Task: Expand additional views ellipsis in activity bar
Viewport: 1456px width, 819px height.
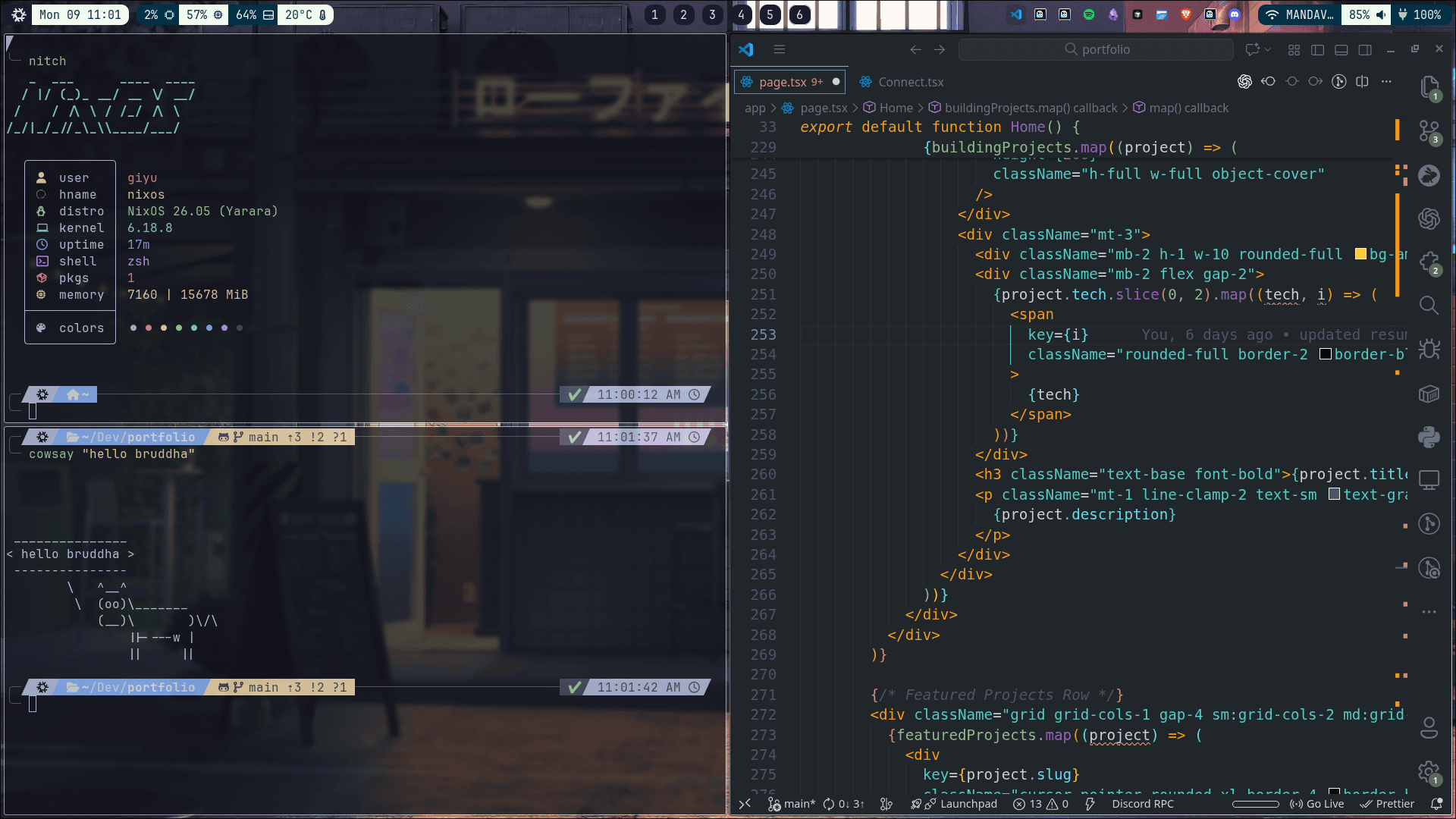Action: pyautogui.click(x=1429, y=612)
